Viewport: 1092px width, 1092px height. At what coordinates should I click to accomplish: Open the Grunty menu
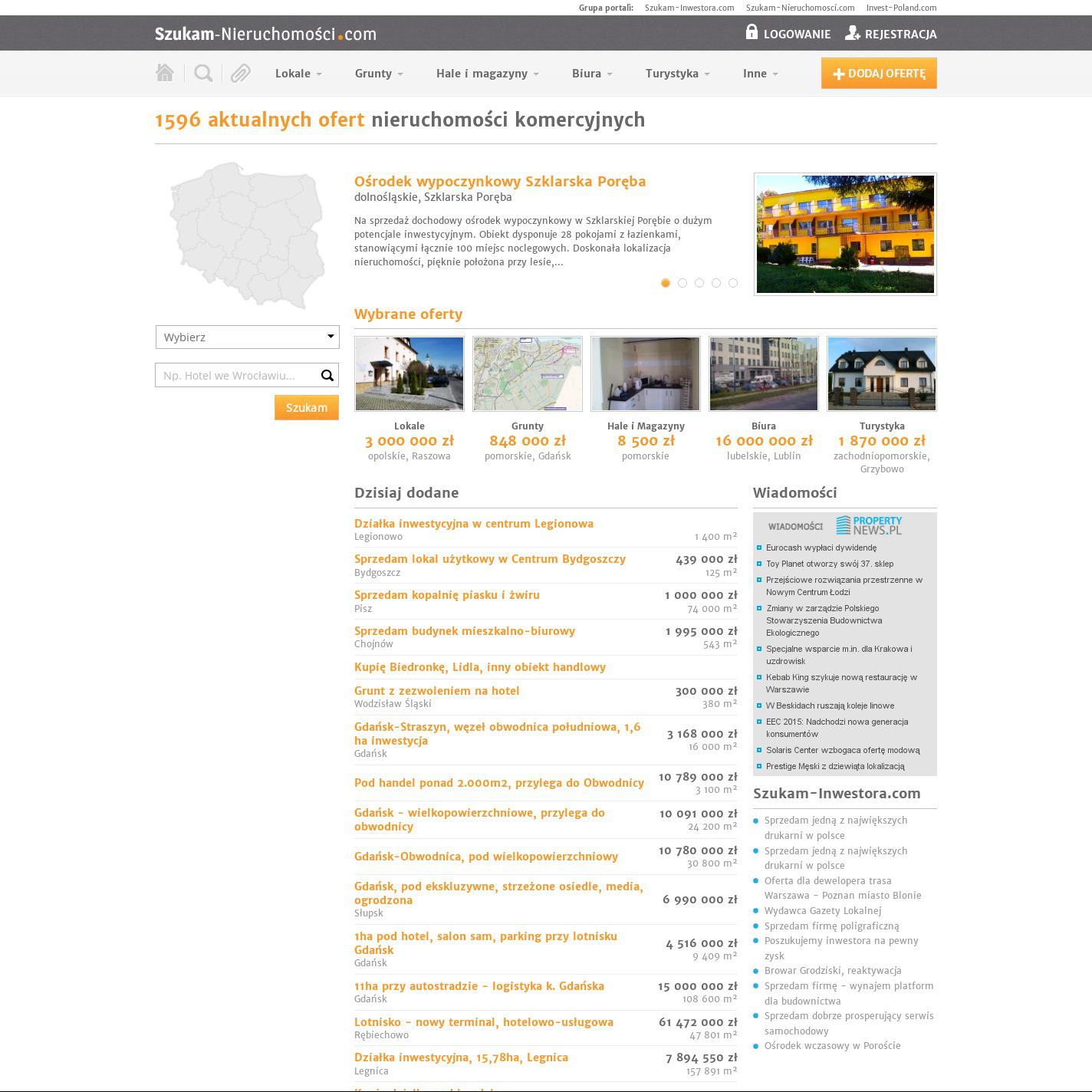pyautogui.click(x=378, y=74)
